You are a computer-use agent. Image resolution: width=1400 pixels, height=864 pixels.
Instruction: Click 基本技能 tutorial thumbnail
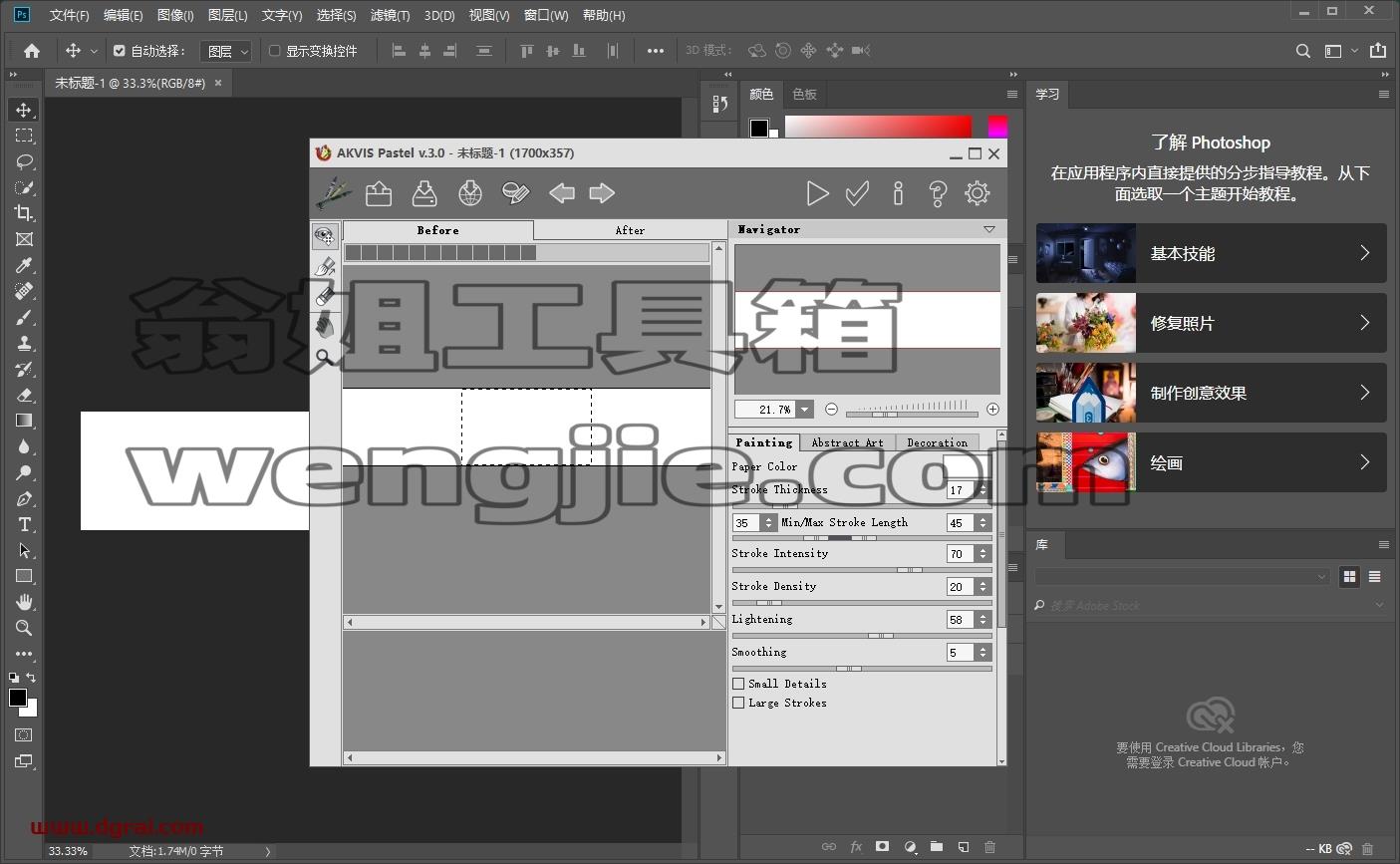1086,253
